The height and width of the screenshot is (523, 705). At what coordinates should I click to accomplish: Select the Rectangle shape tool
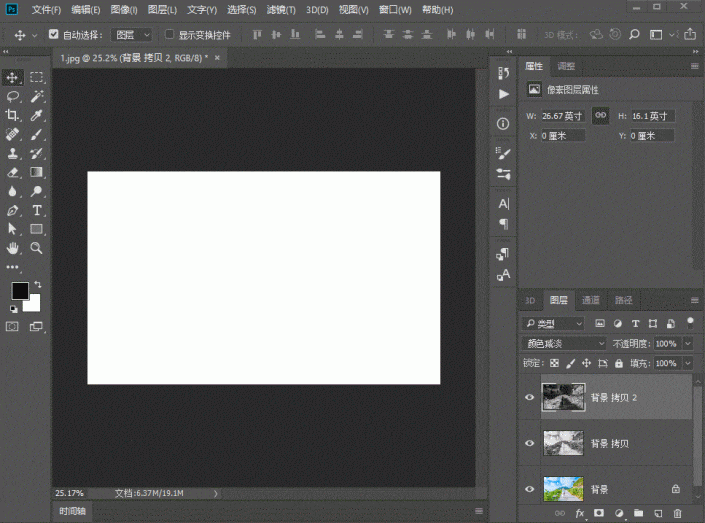click(x=37, y=229)
